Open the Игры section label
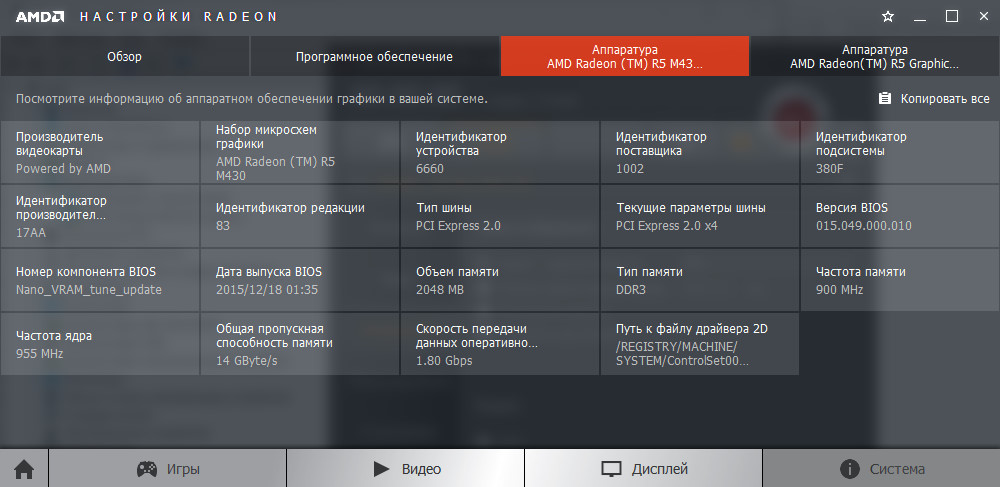Viewport: 1000px width, 487px height. pyautogui.click(x=184, y=470)
